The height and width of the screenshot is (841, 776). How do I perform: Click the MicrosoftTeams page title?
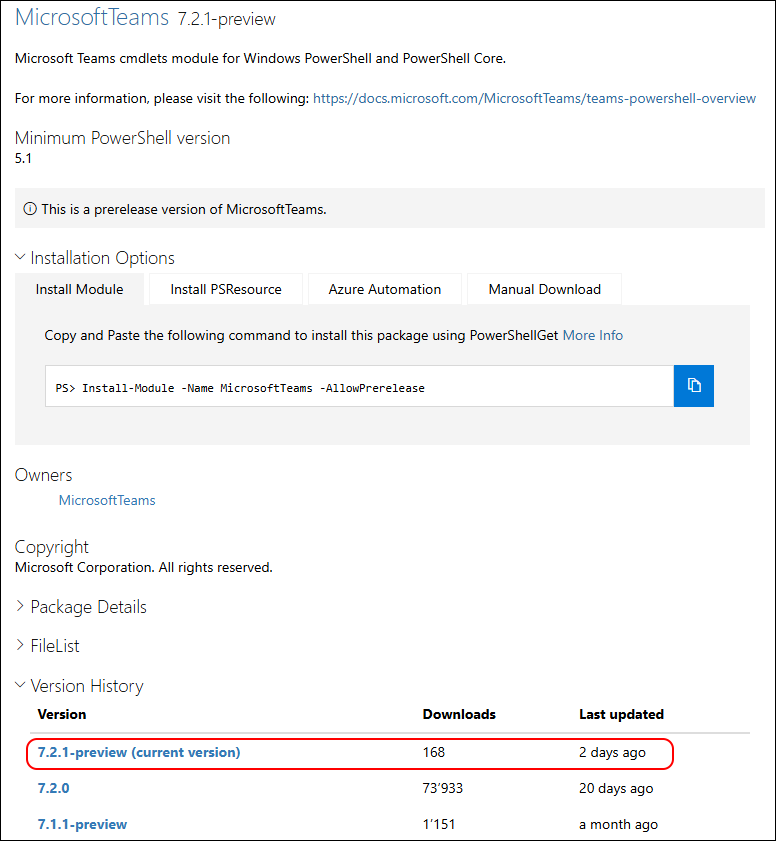point(92,17)
